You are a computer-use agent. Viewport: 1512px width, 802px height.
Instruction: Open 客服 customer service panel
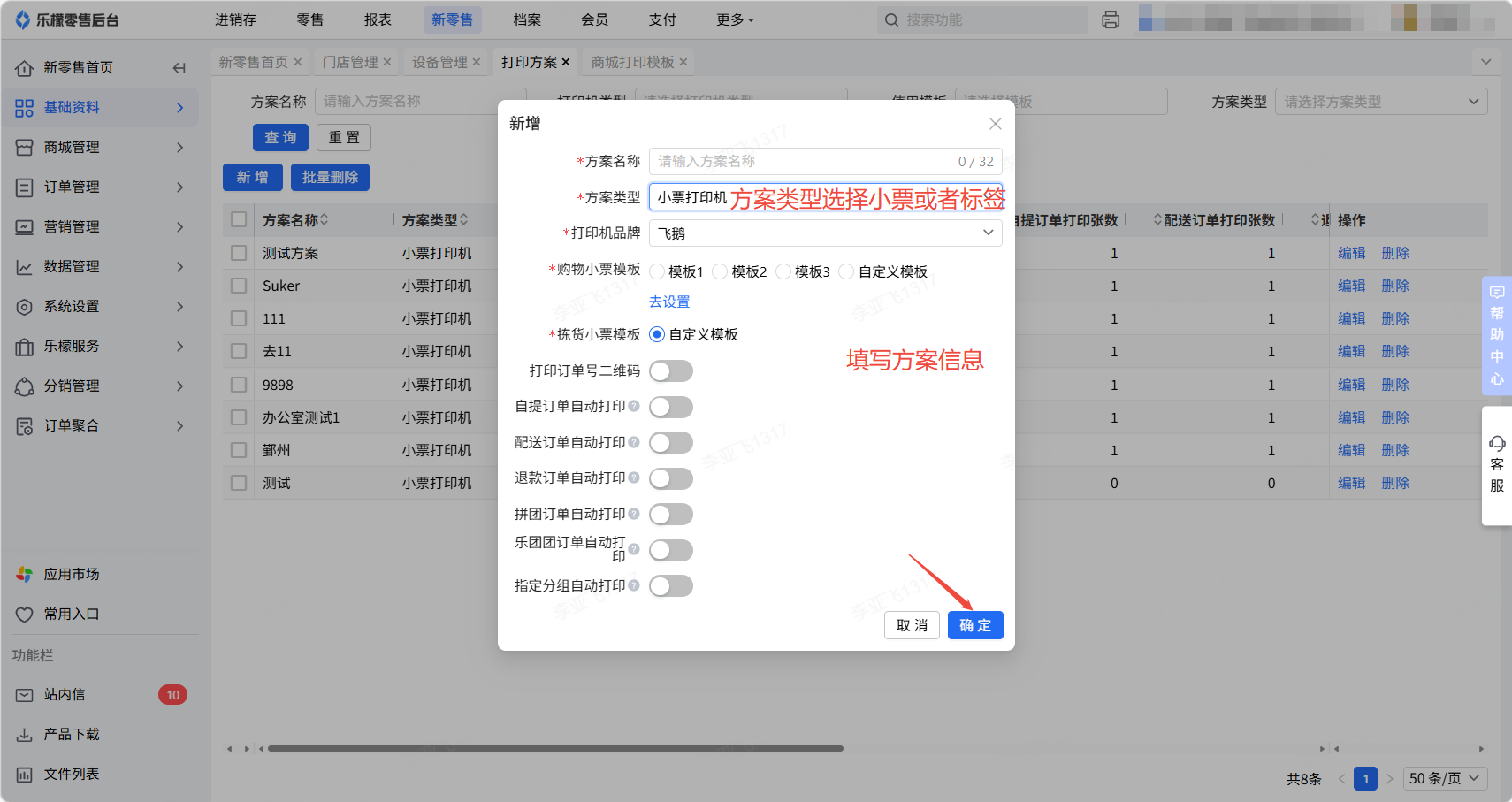pyautogui.click(x=1496, y=465)
